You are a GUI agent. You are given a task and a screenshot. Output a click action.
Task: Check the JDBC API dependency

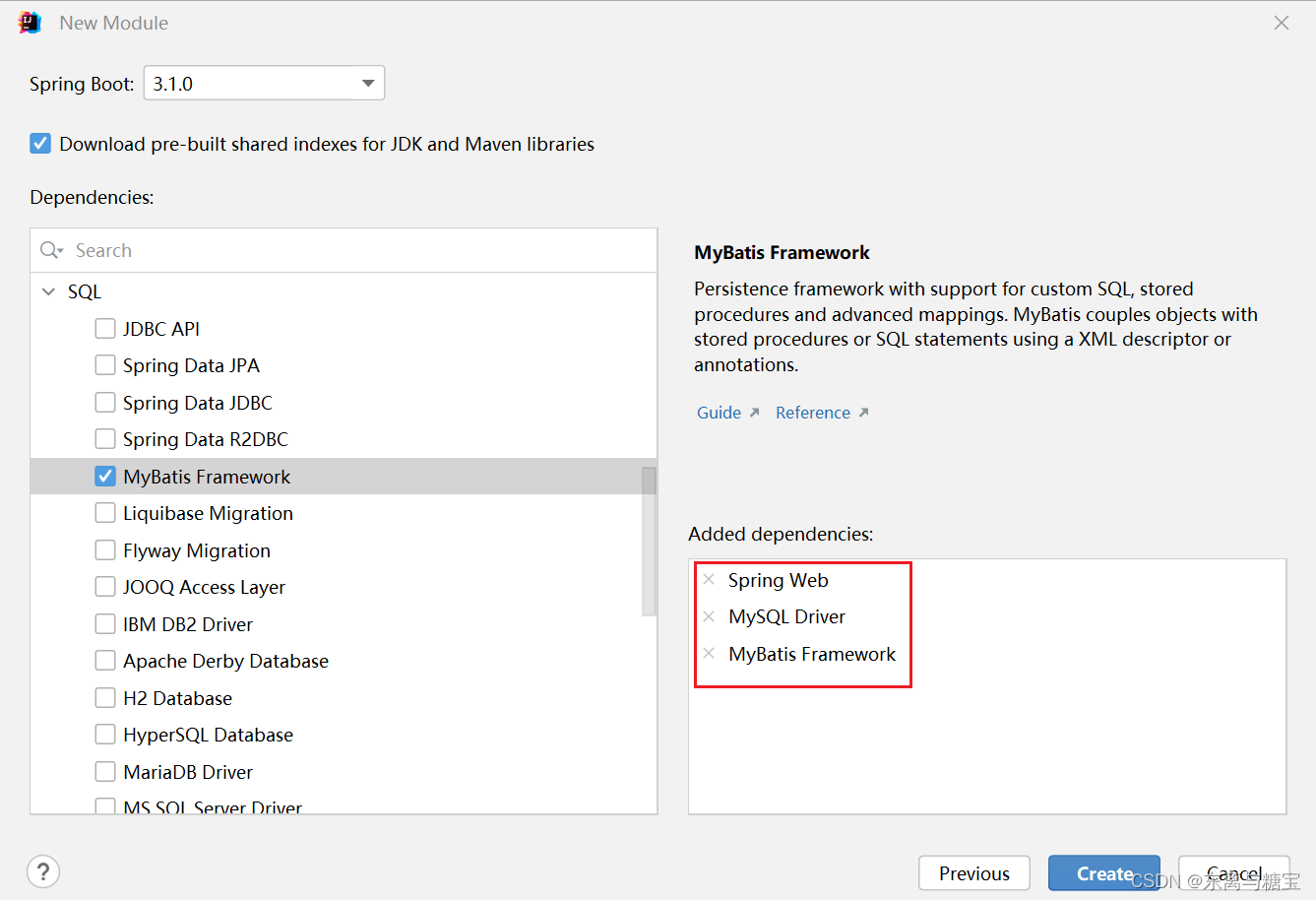(x=105, y=328)
